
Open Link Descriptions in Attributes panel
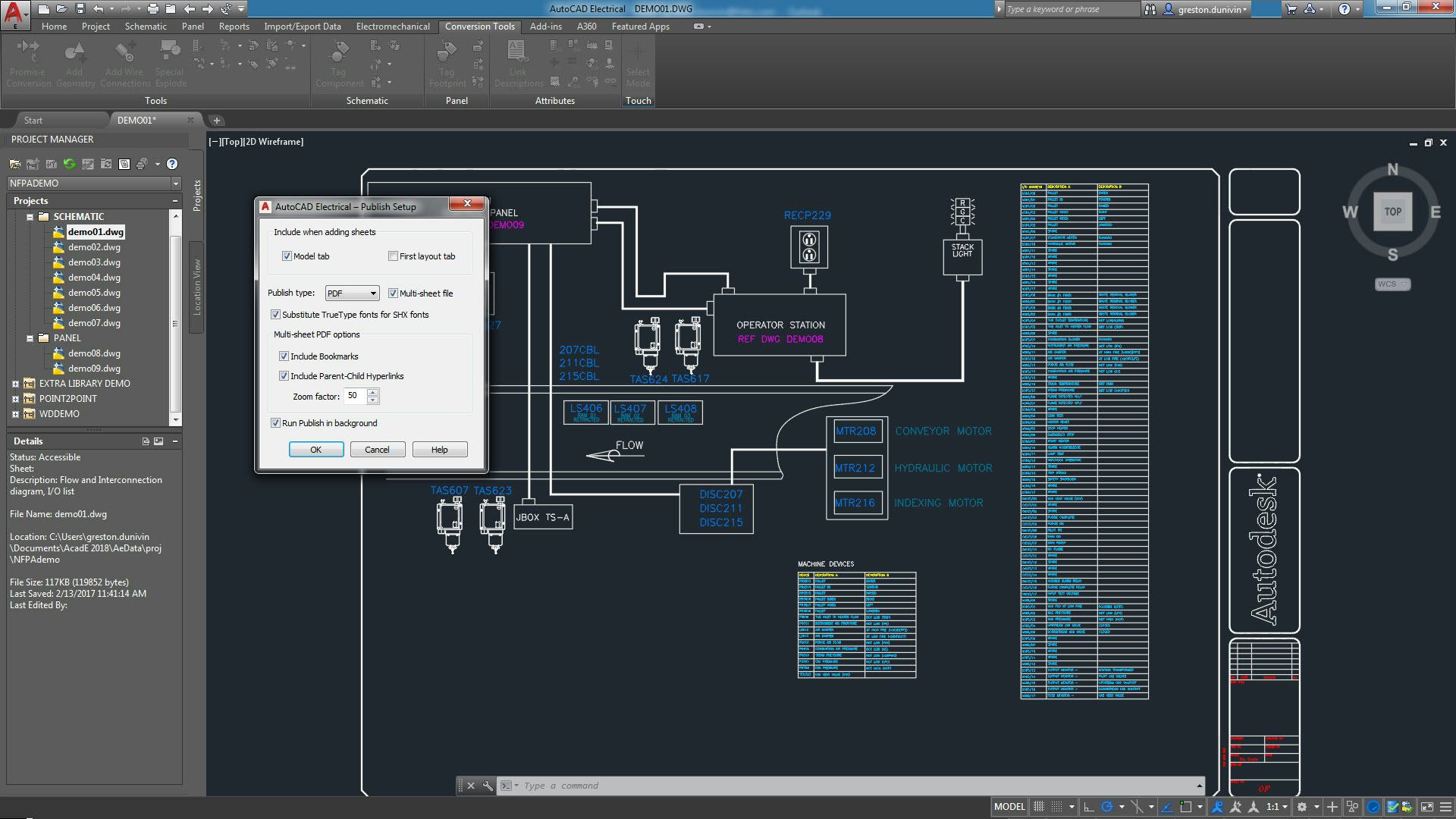518,64
